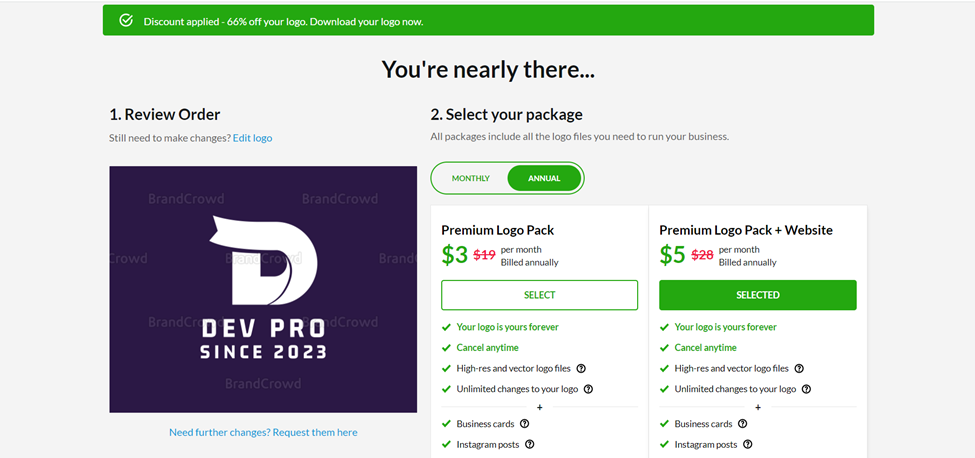Open help icon next to right Business cards
The height and width of the screenshot is (458, 975).
[x=742, y=424]
